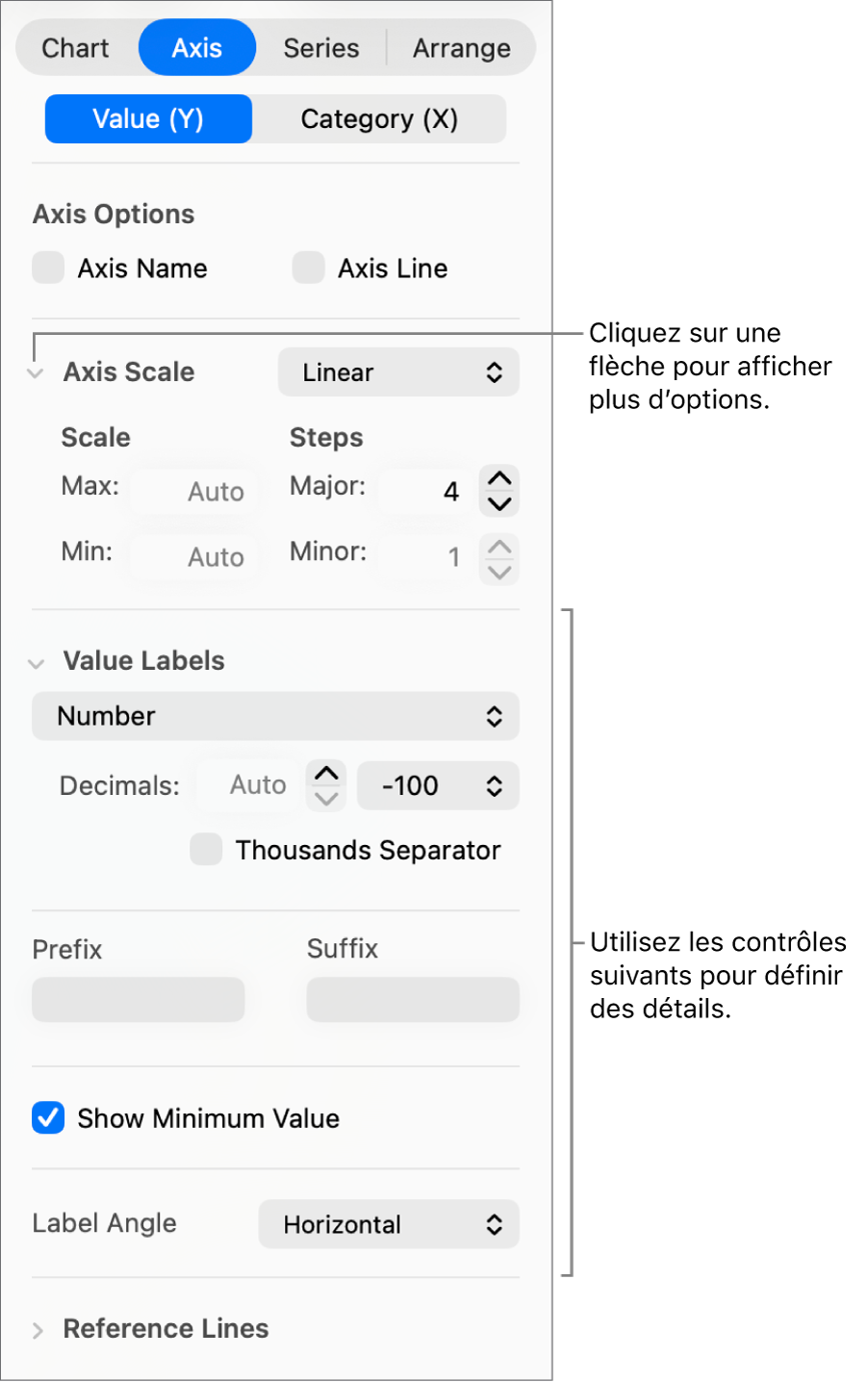Open the Linear axis scale dropdown
This screenshot has width=868, height=1382.
click(x=398, y=372)
